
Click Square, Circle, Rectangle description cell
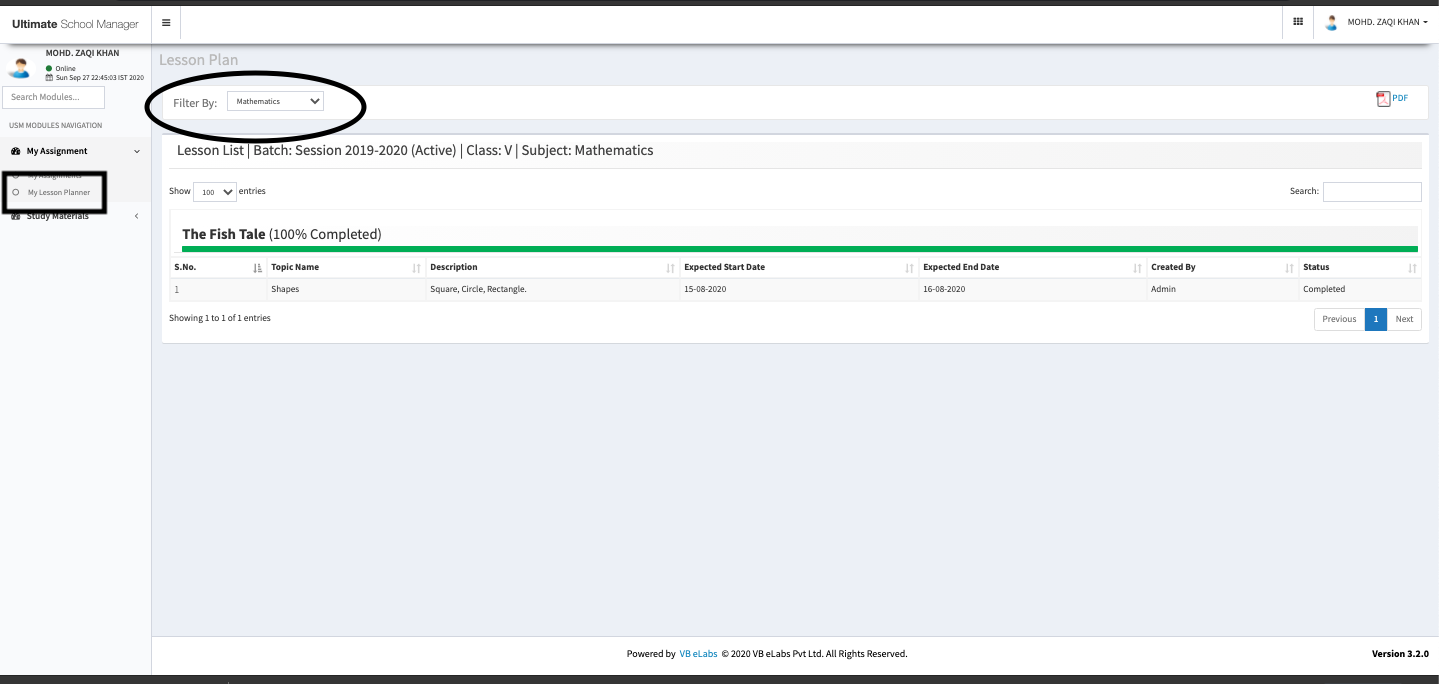553,289
